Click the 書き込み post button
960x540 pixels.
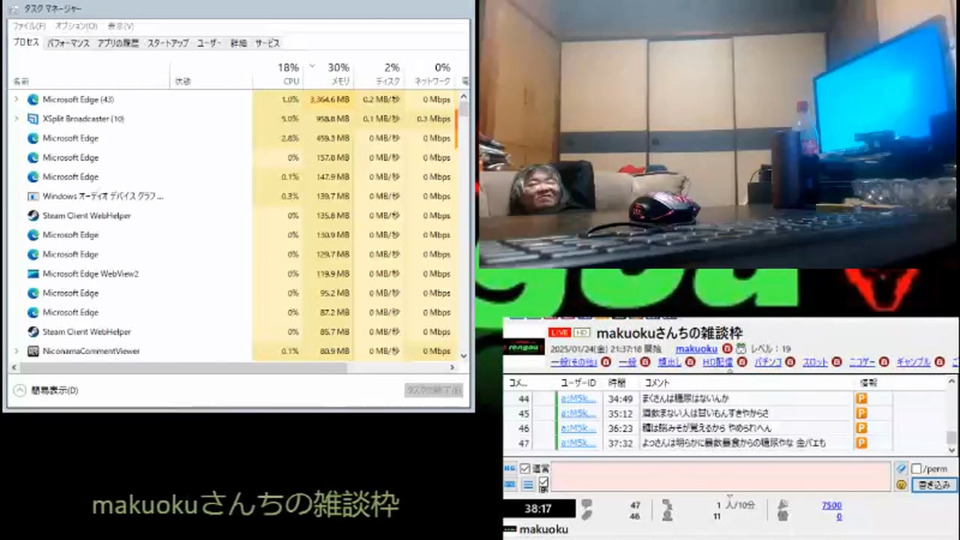(x=934, y=485)
